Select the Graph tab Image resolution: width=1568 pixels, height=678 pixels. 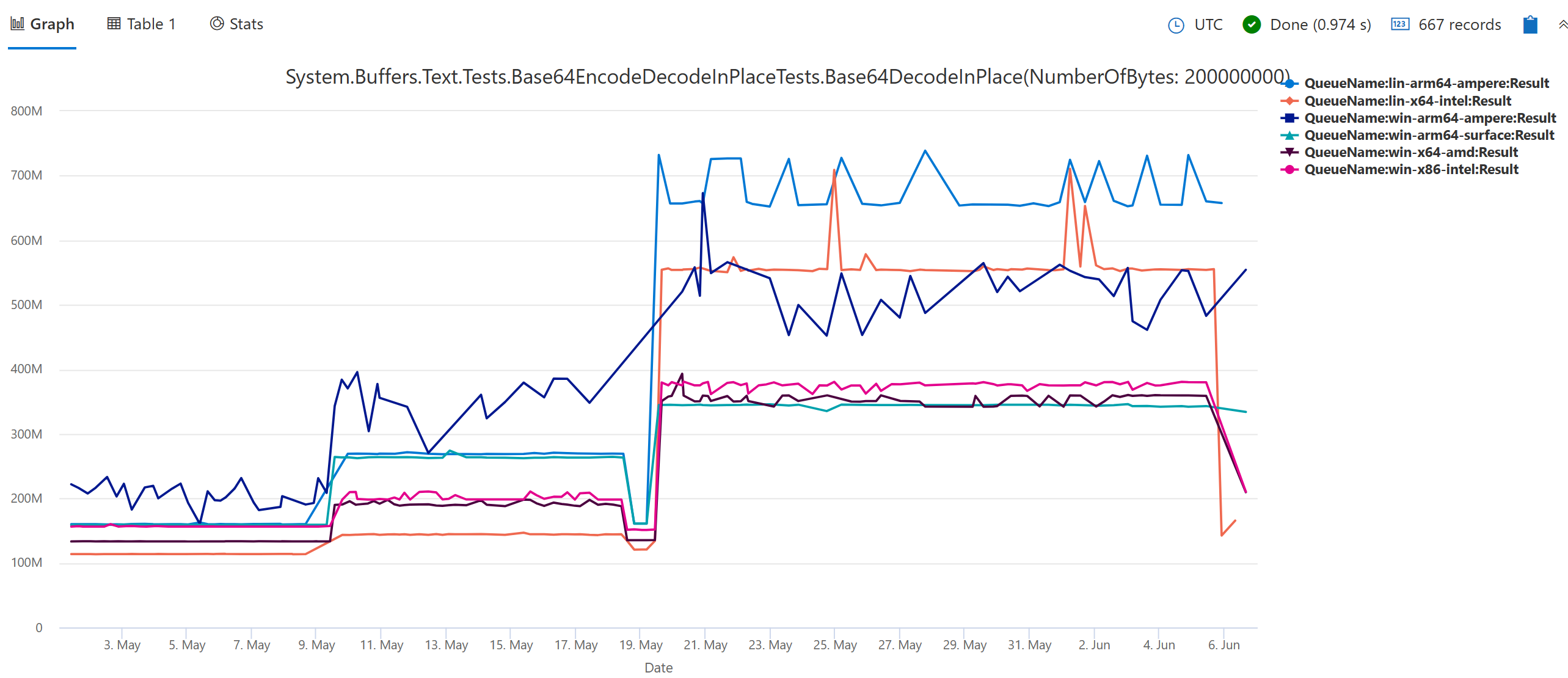point(54,23)
